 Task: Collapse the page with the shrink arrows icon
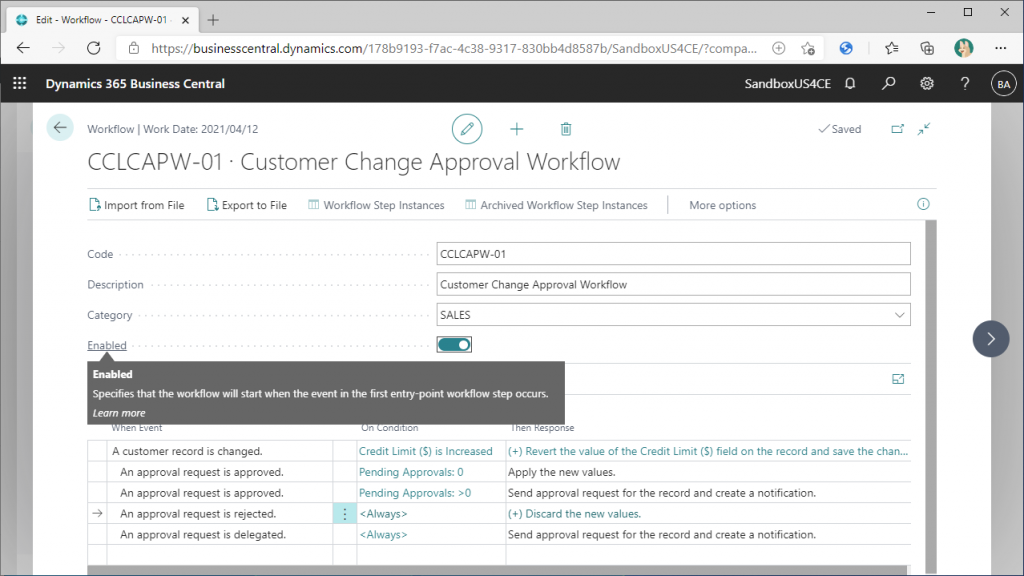coord(923,129)
